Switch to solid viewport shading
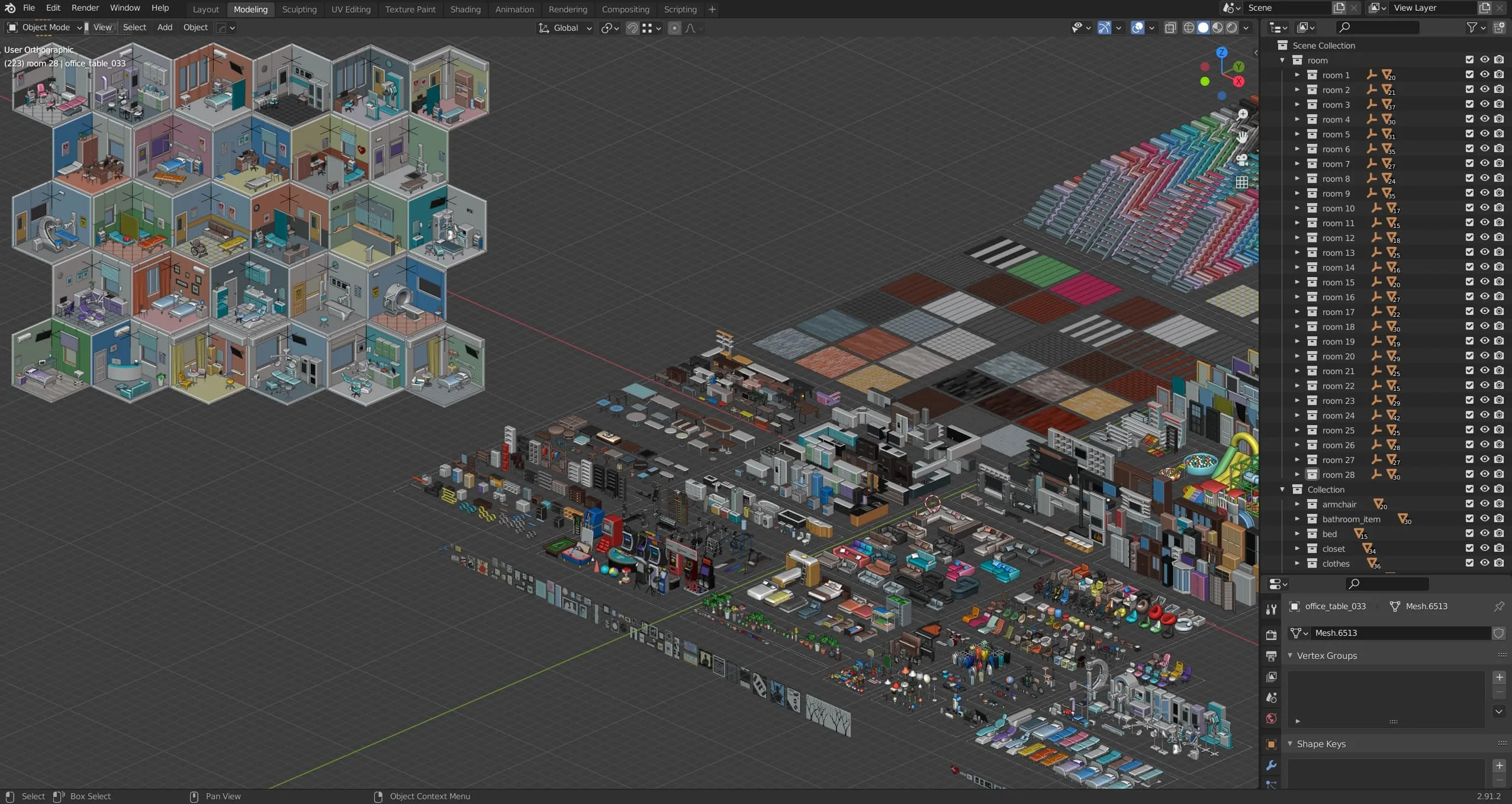The image size is (1512, 804). pos(1203,28)
